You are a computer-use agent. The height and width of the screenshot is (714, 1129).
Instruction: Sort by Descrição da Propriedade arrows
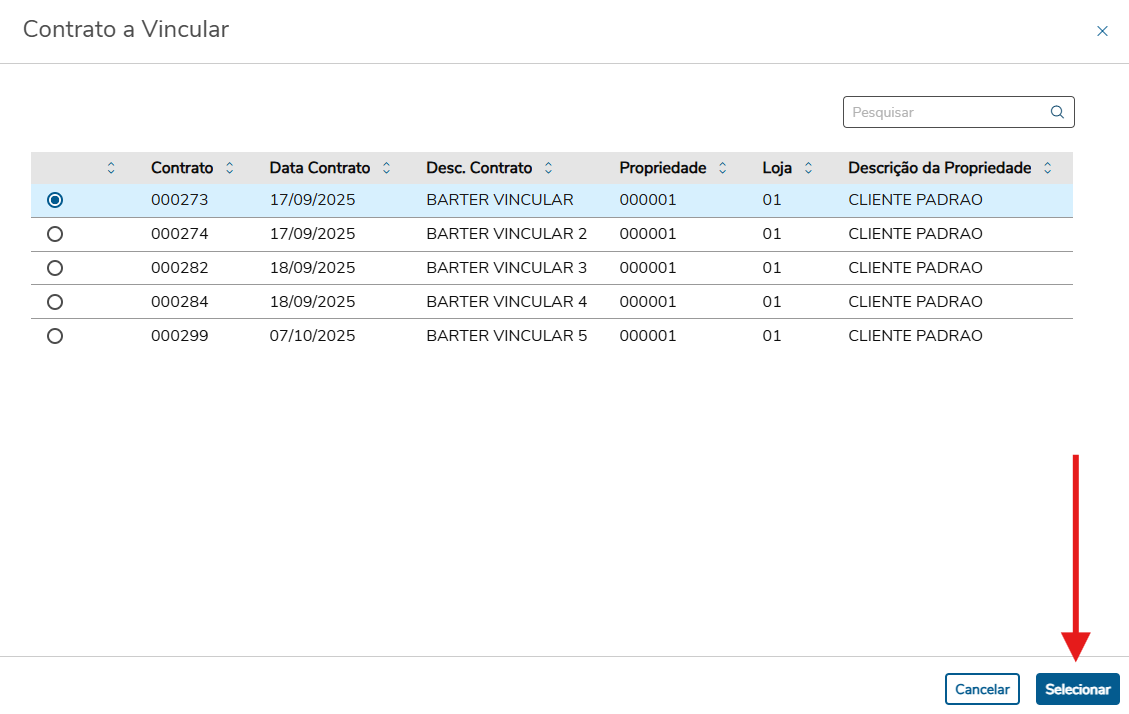pyautogui.click(x=1048, y=168)
